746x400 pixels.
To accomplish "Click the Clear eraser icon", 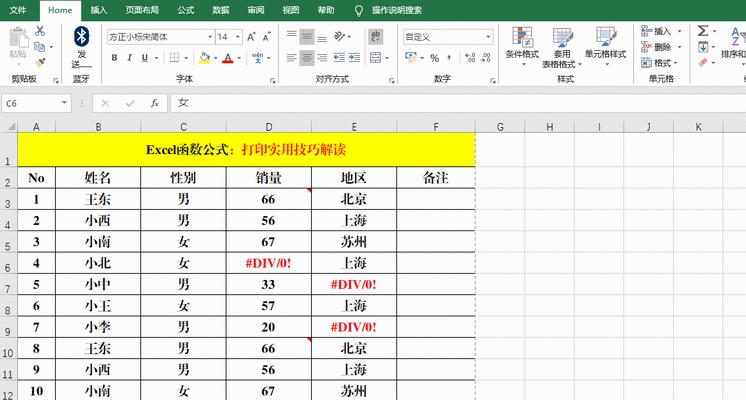I will pyautogui.click(x=703, y=62).
